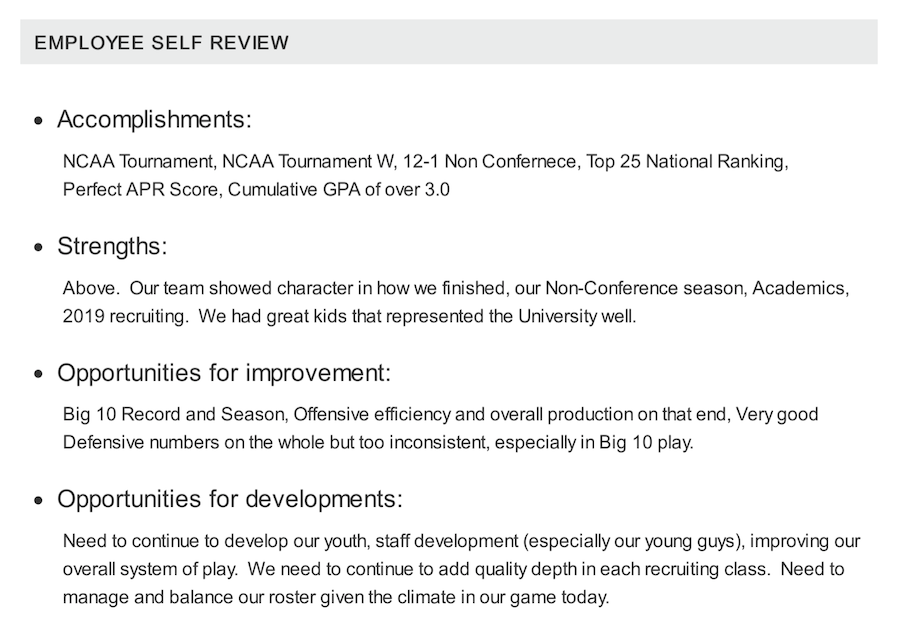Screen dimensions: 904x644
Task: Click the '2019 recruiting' sentence line
Action: tap(349, 316)
